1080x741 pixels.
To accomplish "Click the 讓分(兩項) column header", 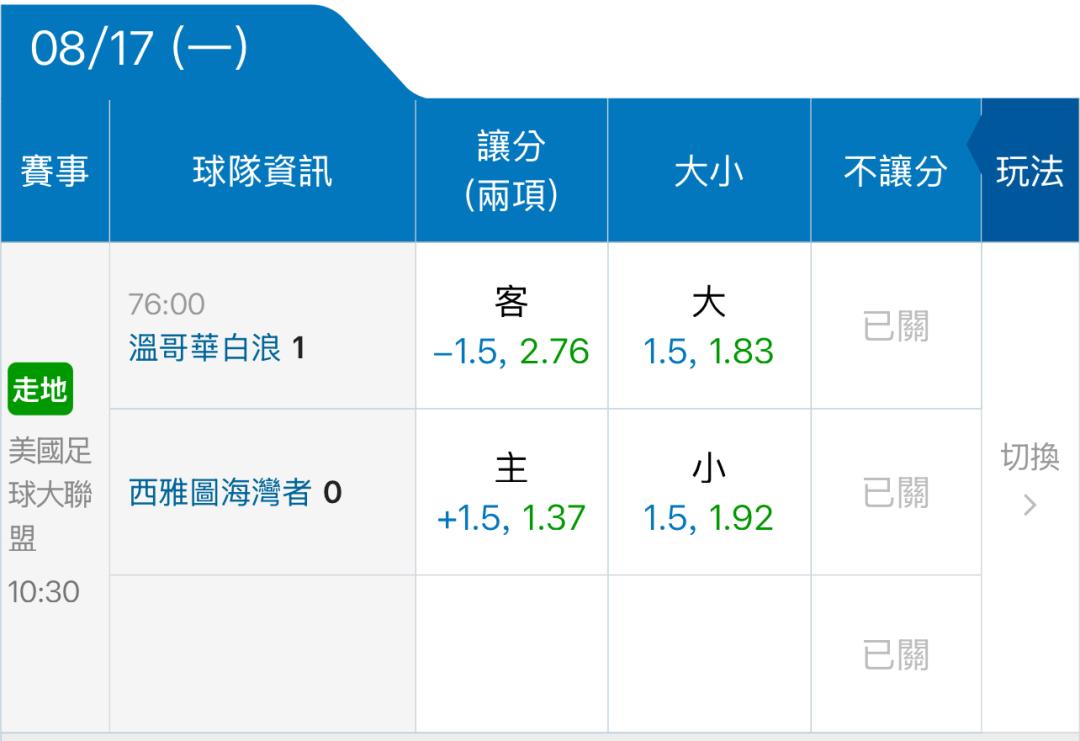I will coord(511,171).
